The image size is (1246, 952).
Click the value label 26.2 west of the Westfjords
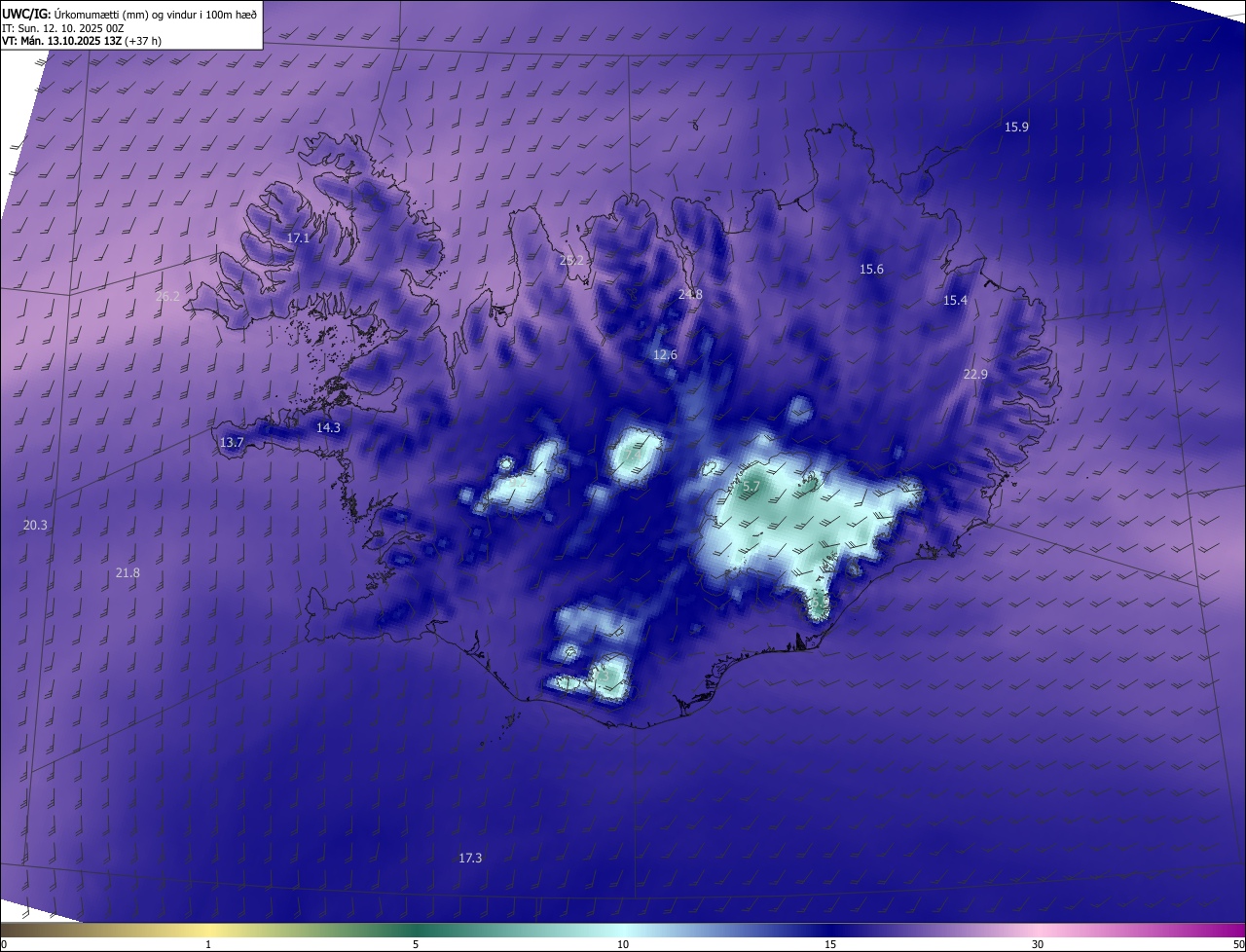[x=167, y=297]
